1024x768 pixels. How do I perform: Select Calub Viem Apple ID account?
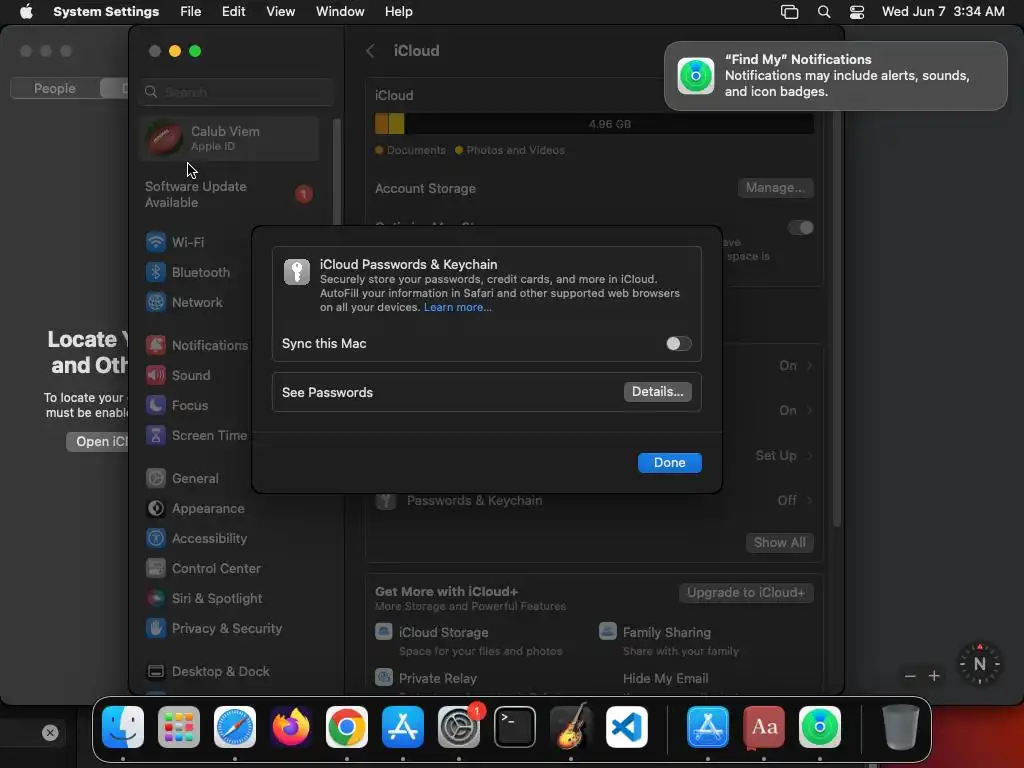(229, 138)
